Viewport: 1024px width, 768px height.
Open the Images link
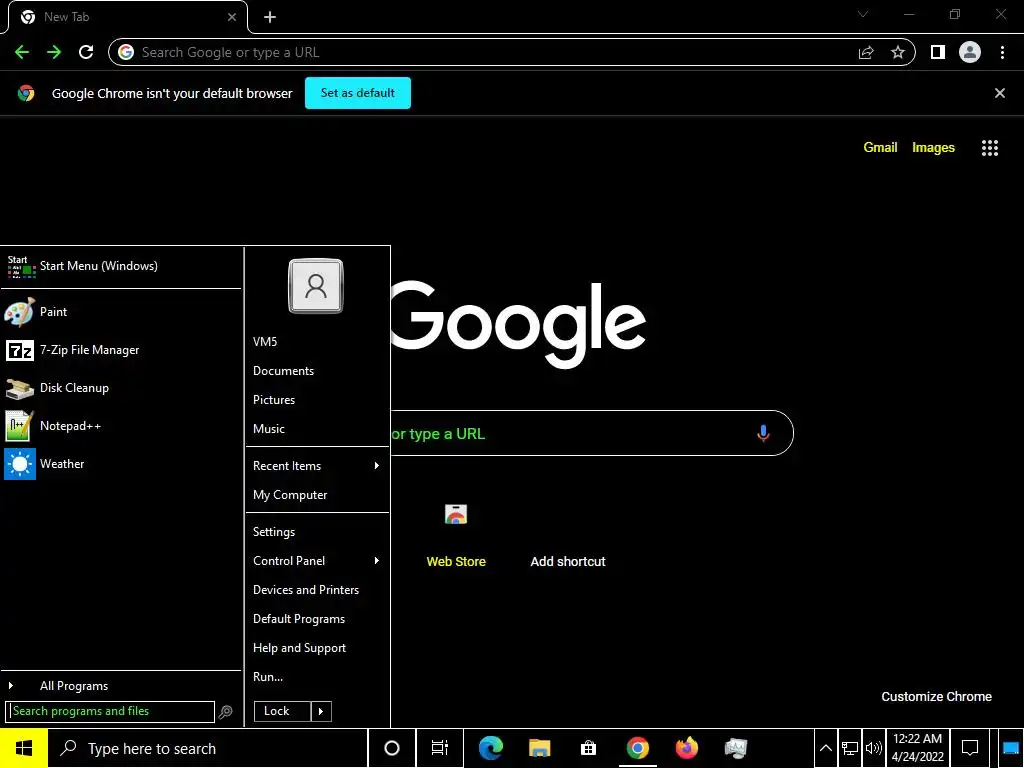933,148
